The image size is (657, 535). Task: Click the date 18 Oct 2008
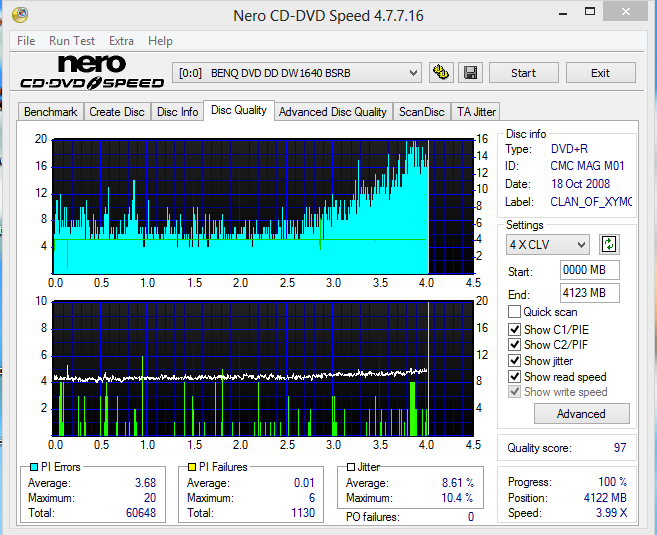580,184
